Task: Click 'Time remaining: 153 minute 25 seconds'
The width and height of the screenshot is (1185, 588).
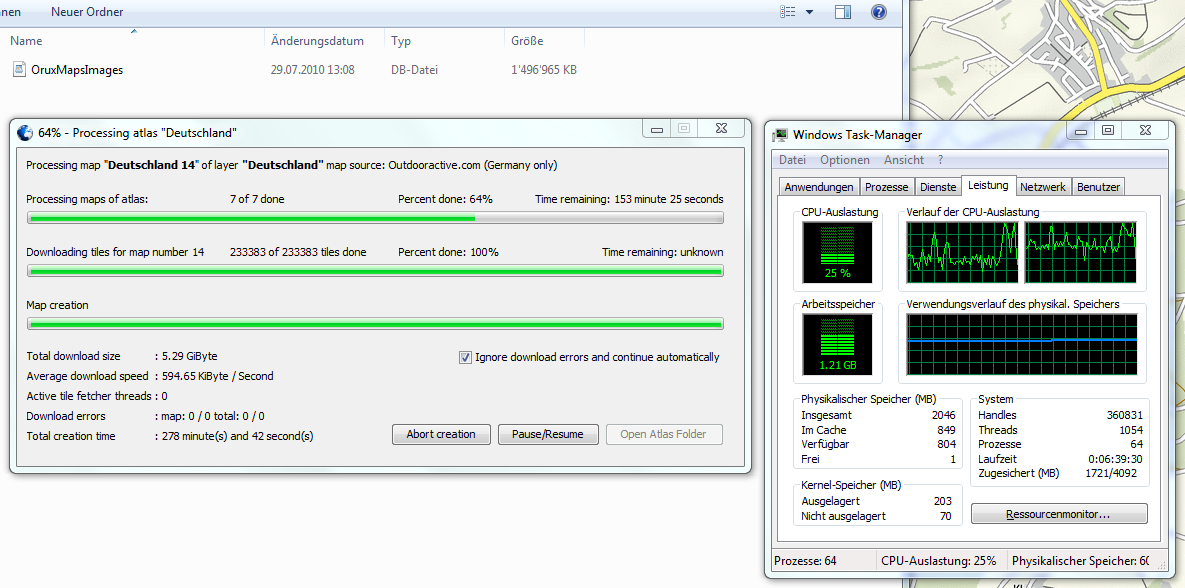Action: [x=629, y=200]
